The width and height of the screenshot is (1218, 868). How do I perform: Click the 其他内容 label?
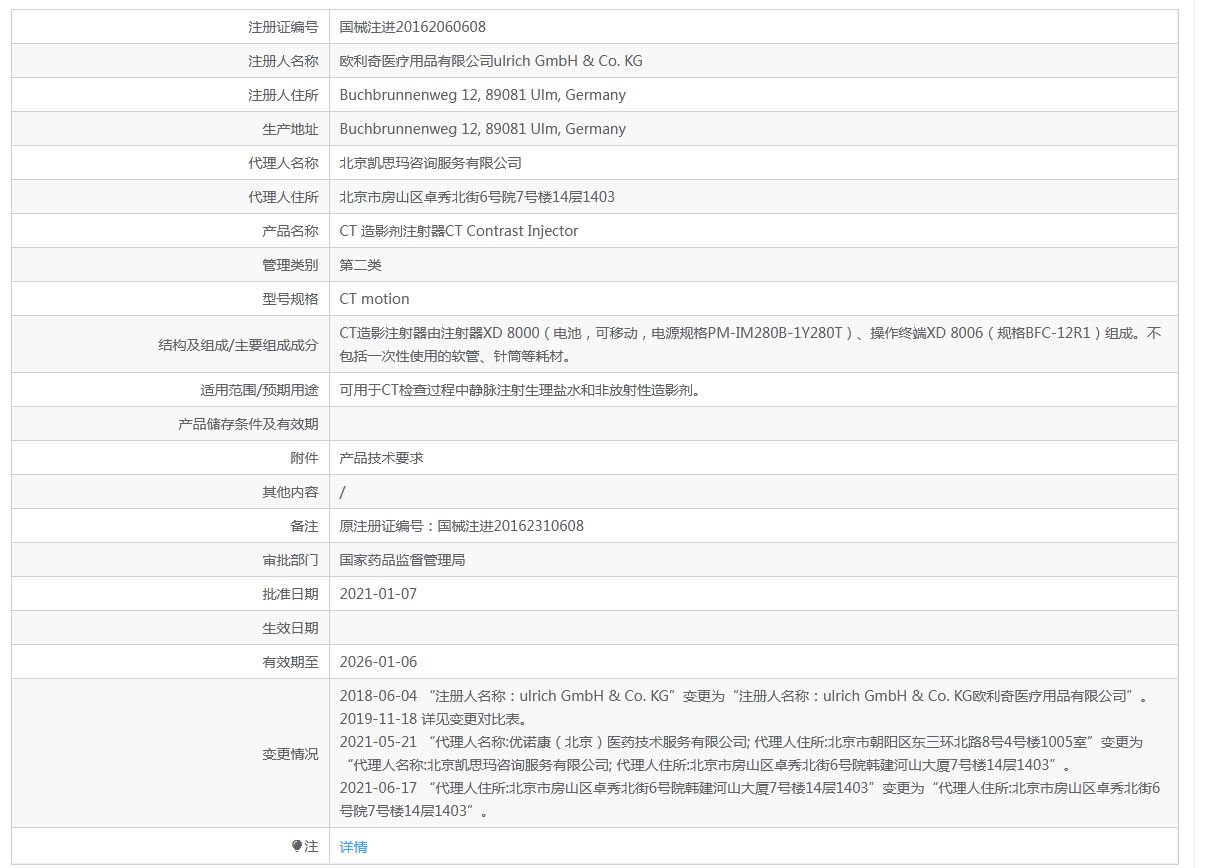point(290,492)
